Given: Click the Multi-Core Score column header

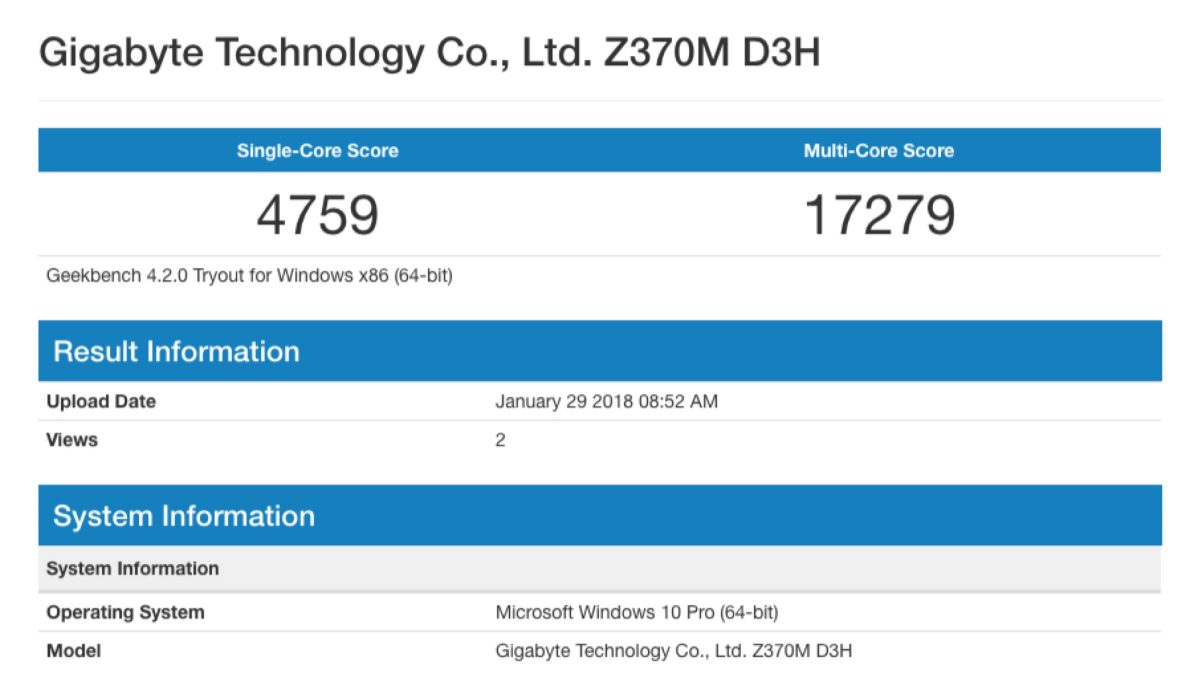Looking at the screenshot, I should (878, 151).
